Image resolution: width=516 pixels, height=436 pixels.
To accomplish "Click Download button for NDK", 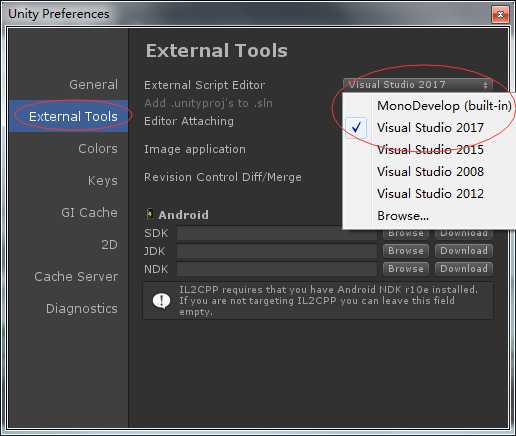I will click(x=464, y=268).
